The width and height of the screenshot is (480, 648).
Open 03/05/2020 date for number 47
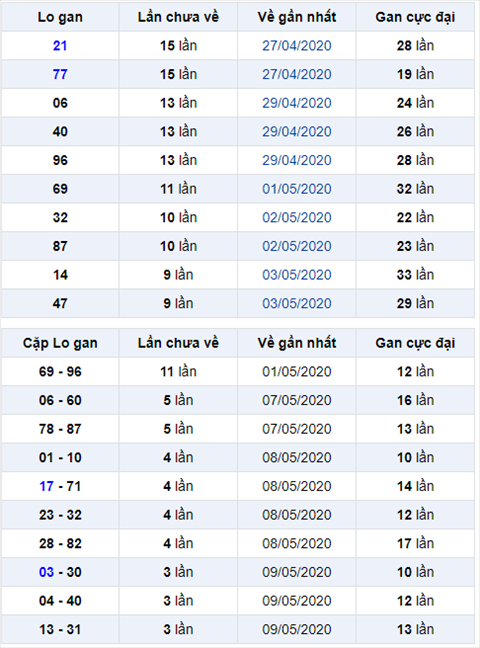(296, 303)
